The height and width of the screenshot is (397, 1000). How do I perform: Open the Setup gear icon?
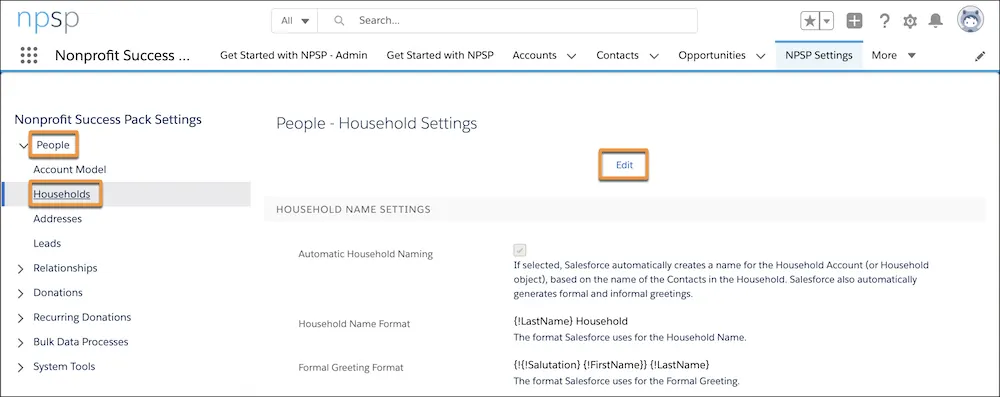click(910, 21)
